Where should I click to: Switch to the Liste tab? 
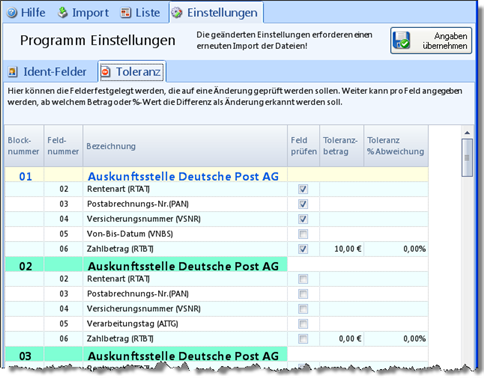click(140, 13)
